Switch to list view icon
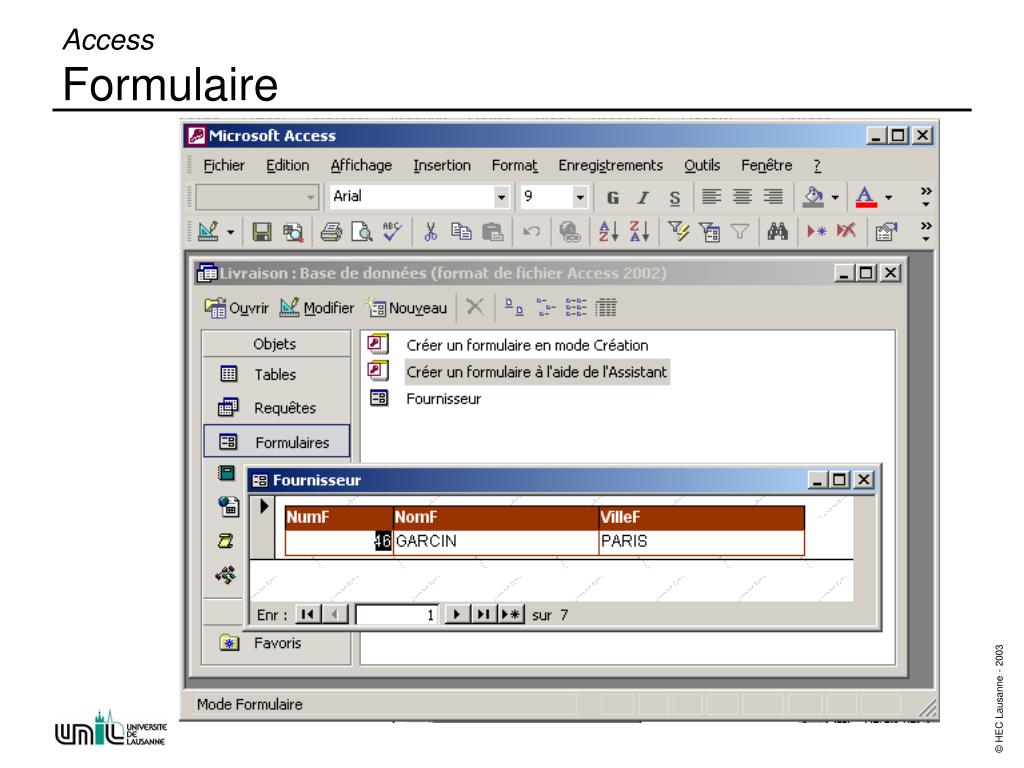 (x=576, y=307)
